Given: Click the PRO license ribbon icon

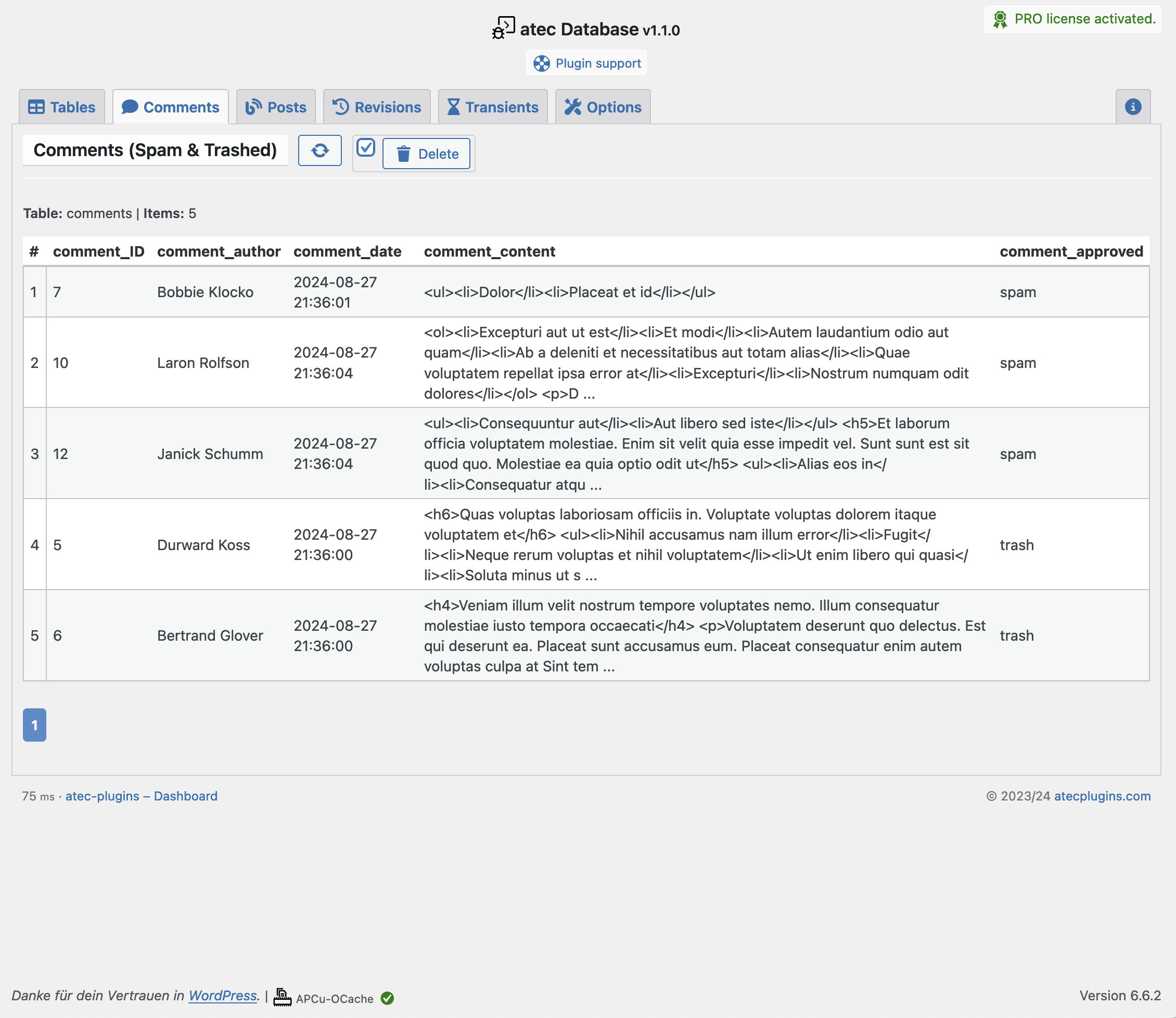Looking at the screenshot, I should tap(1000, 19).
